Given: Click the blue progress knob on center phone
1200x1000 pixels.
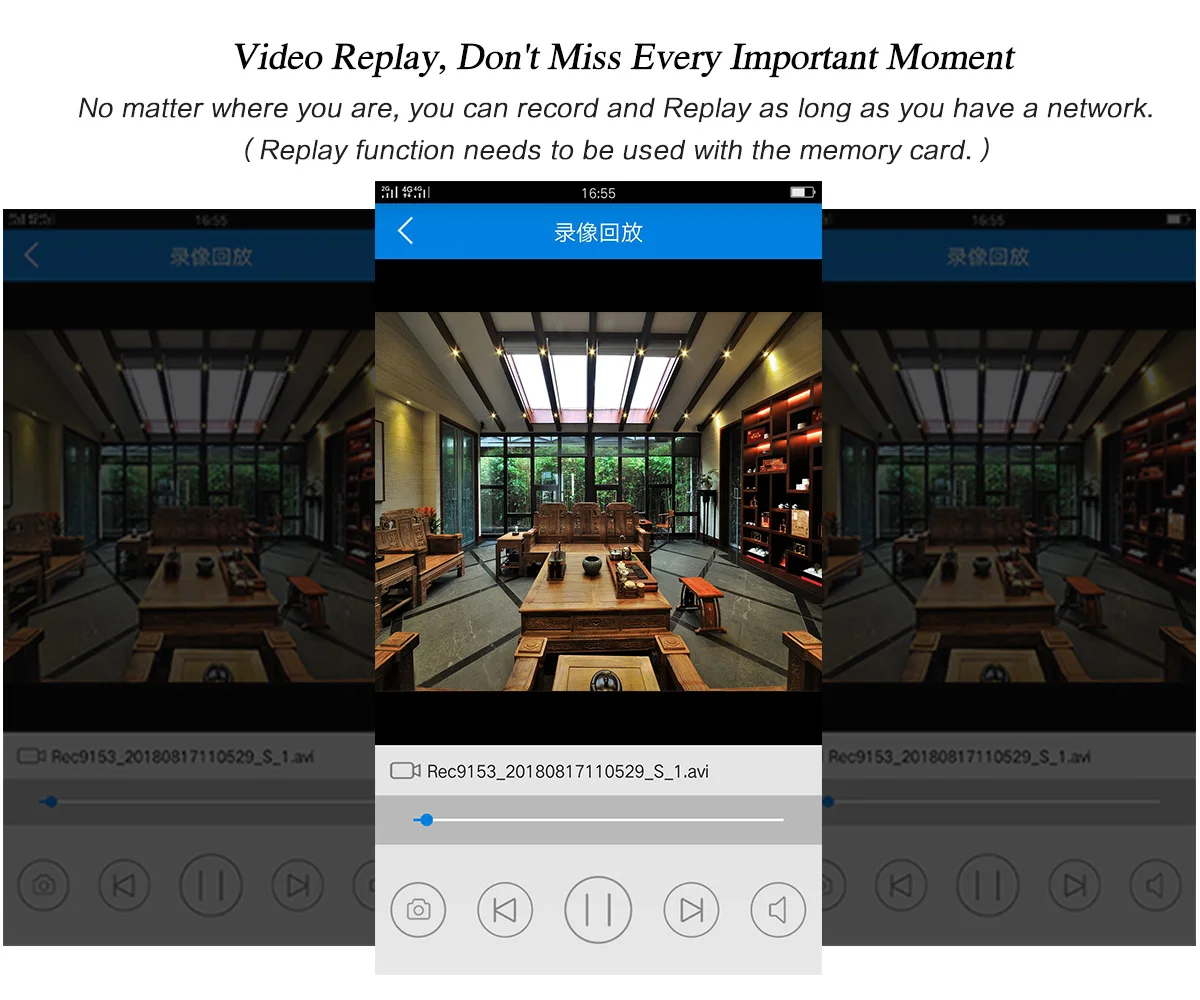Looking at the screenshot, I should pyautogui.click(x=426, y=820).
